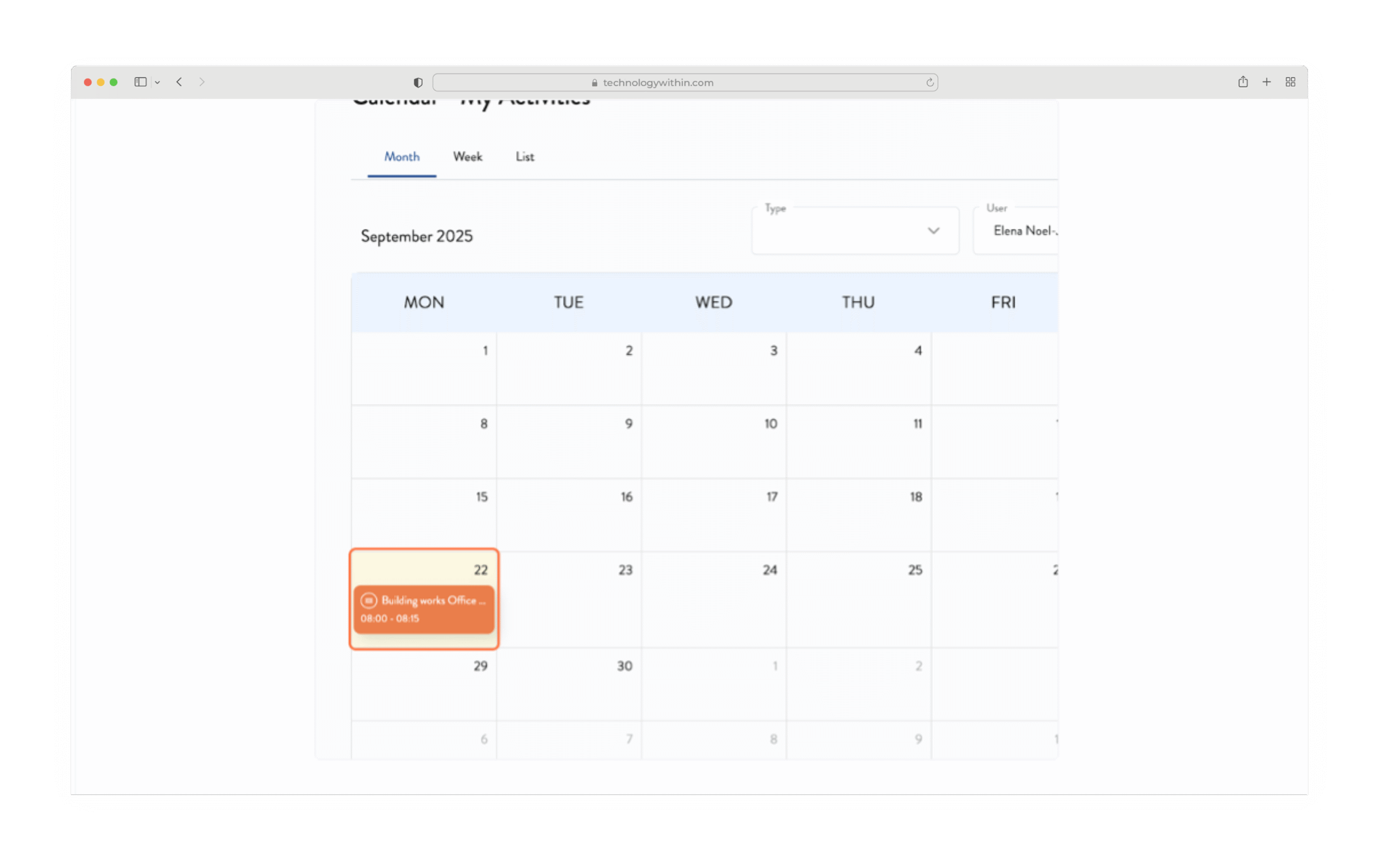Switch to the Week tab
1379x868 pixels.
[468, 156]
